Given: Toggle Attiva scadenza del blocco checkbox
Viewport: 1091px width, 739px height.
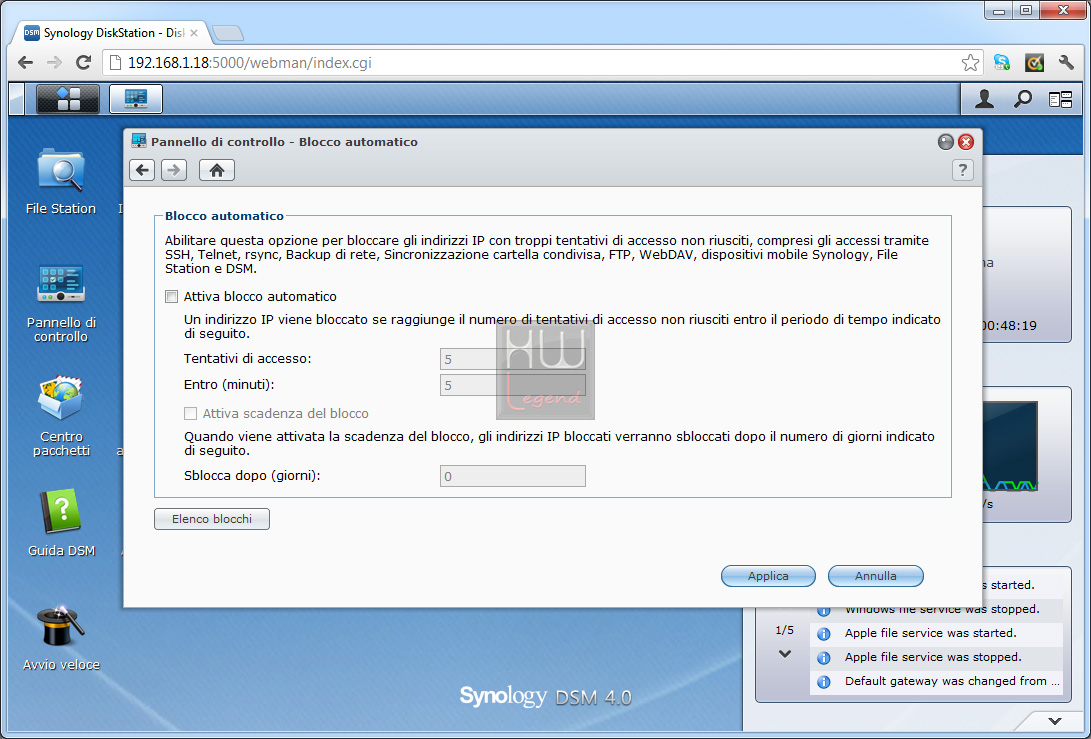Looking at the screenshot, I should point(190,413).
